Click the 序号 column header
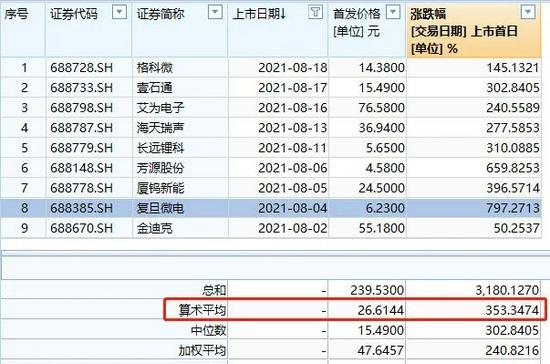The height and width of the screenshot is (364, 550). (x=16, y=14)
